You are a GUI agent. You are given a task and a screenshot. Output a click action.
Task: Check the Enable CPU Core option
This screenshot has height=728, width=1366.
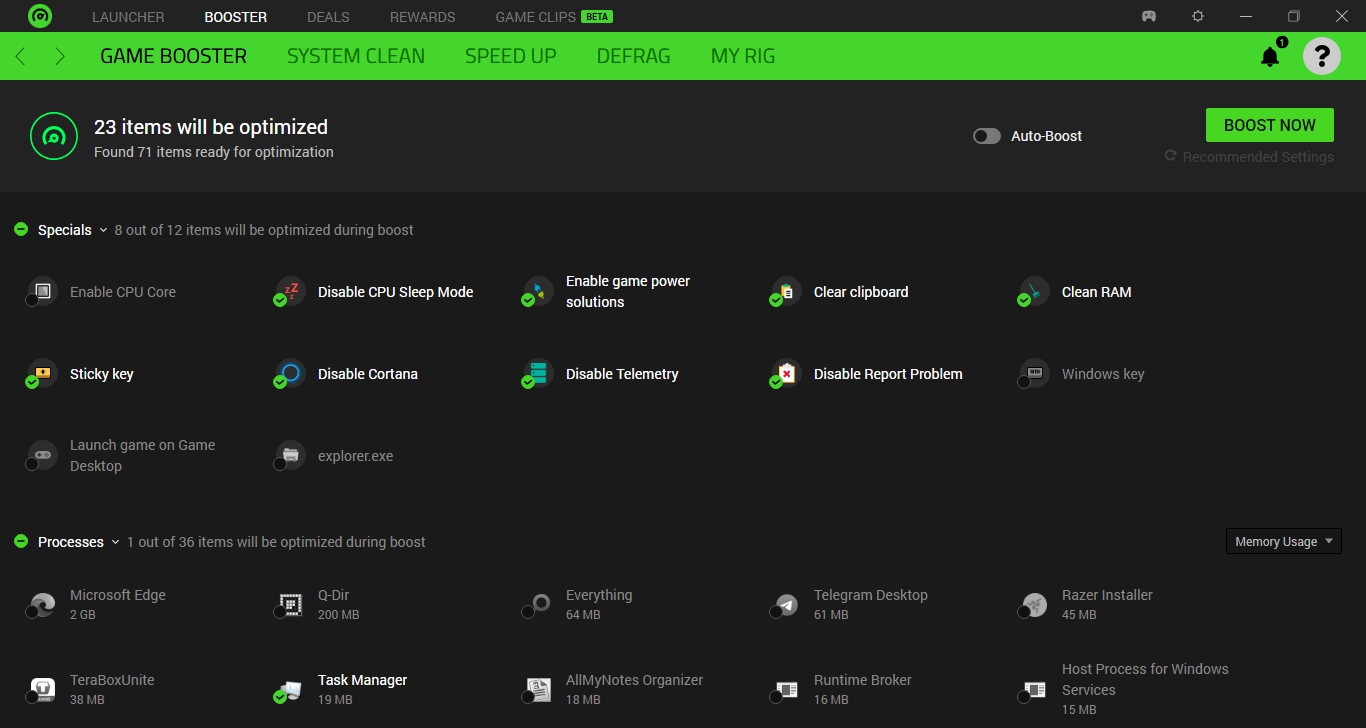click(32, 300)
